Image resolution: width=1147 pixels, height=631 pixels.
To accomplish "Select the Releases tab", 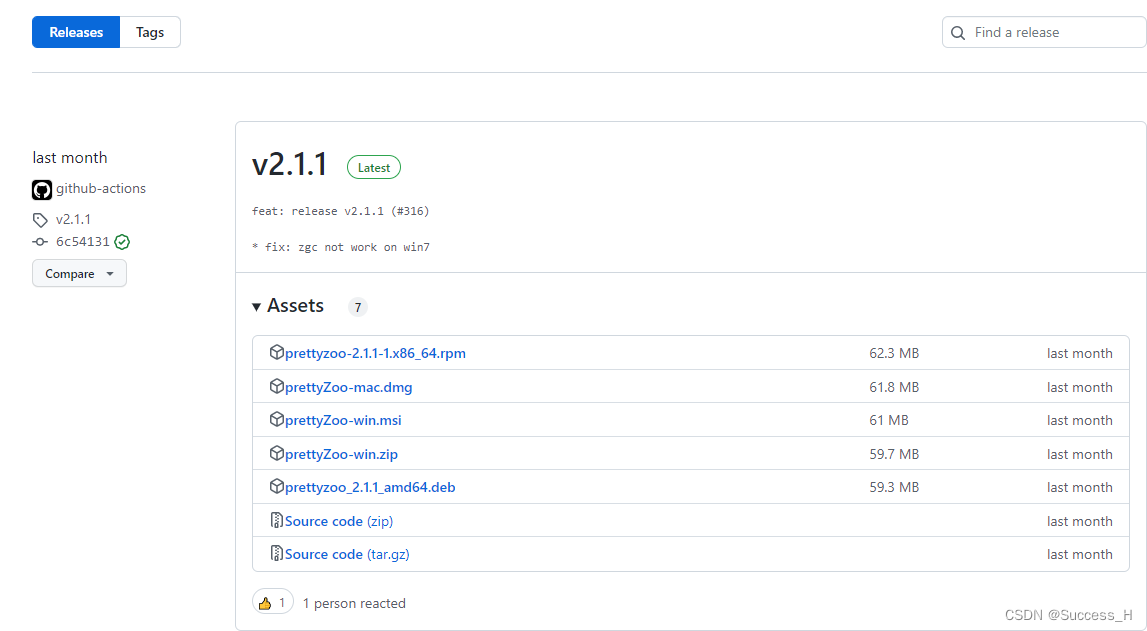I will 75,31.
